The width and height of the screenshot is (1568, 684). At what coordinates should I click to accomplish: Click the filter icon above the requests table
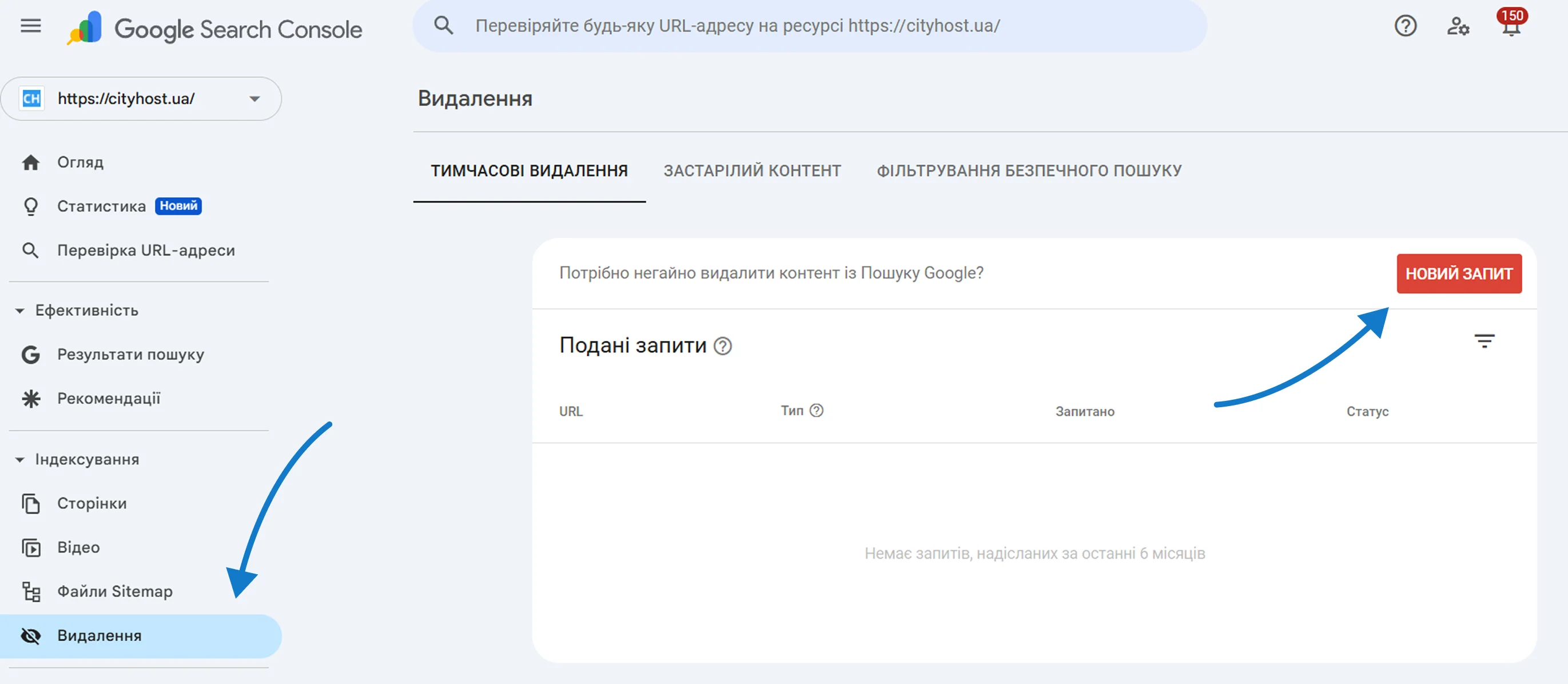click(x=1485, y=341)
